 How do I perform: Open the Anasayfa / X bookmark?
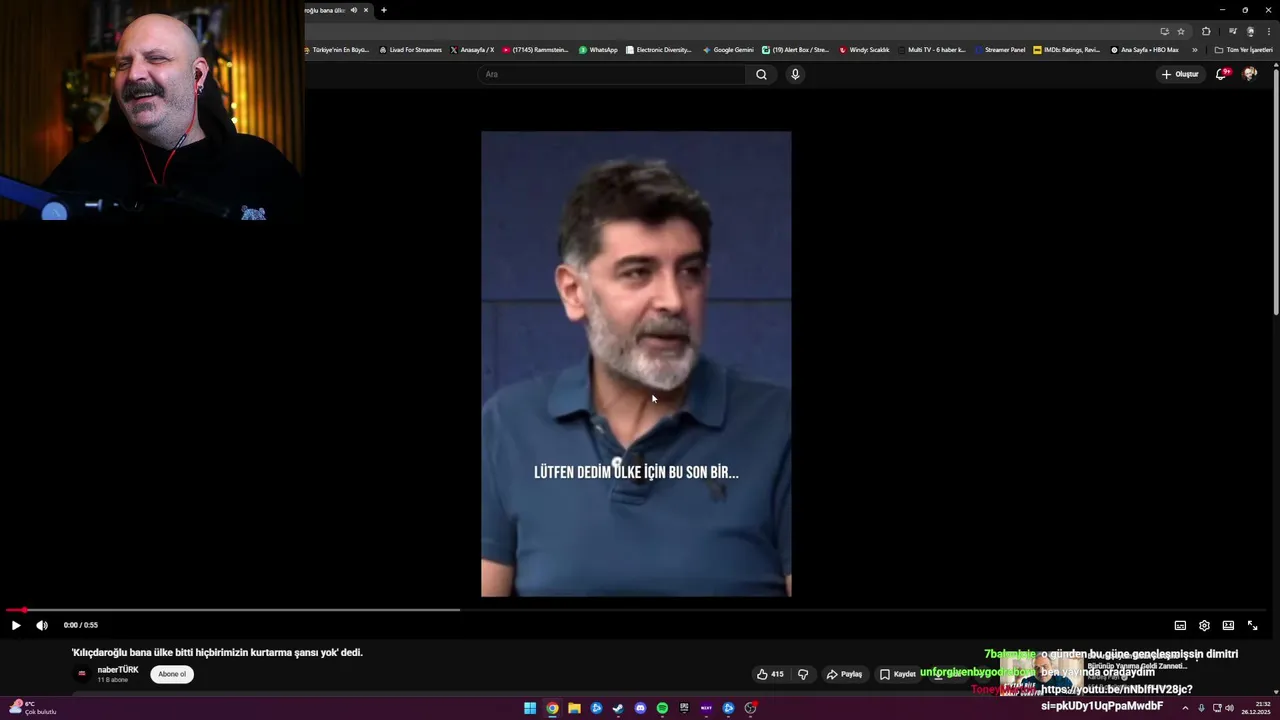472,50
